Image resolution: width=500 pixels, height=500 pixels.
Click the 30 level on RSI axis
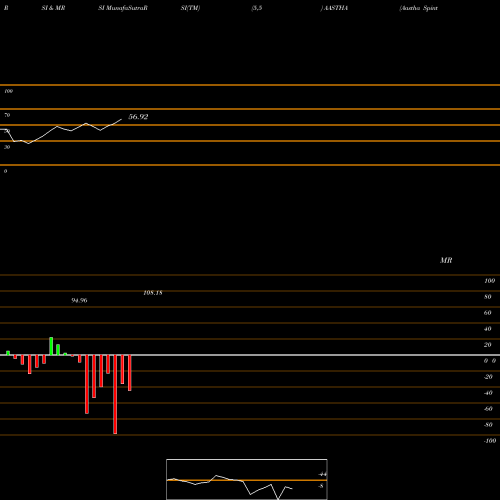click(x=7, y=147)
